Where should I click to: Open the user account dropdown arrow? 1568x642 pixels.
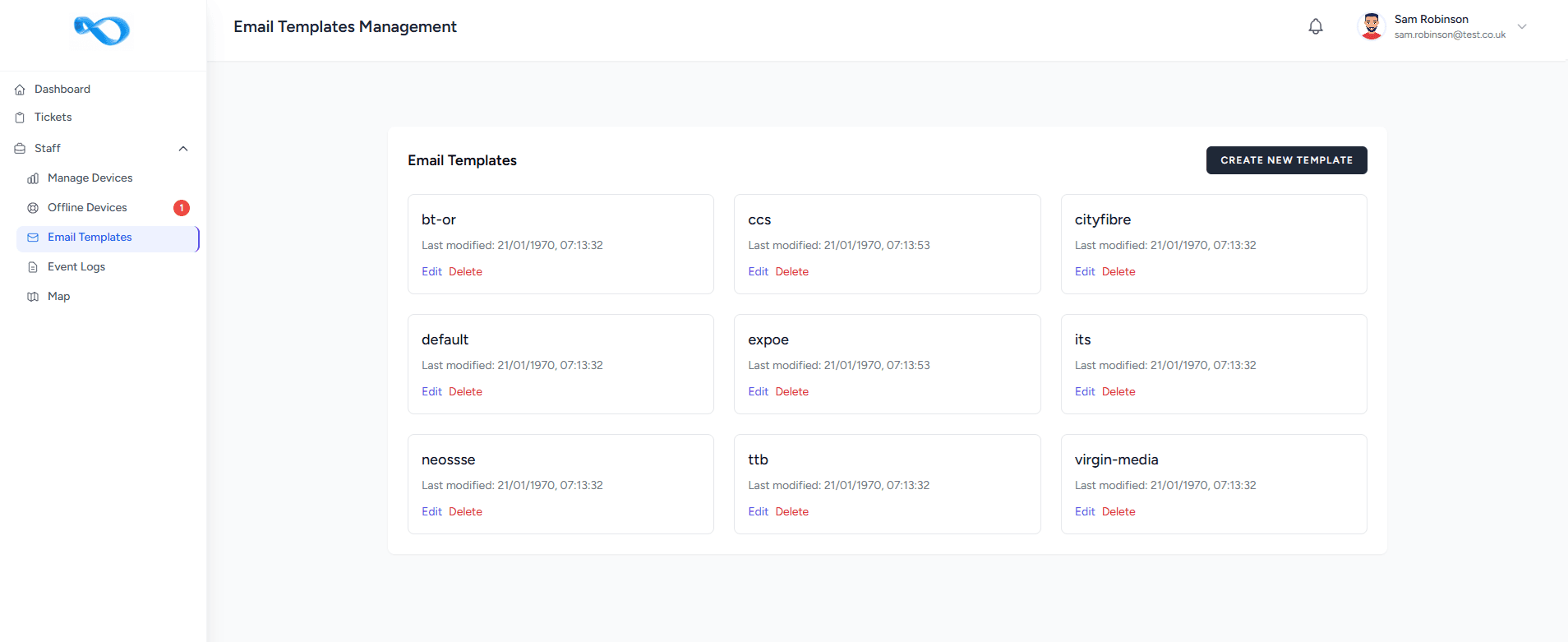pos(1522,26)
